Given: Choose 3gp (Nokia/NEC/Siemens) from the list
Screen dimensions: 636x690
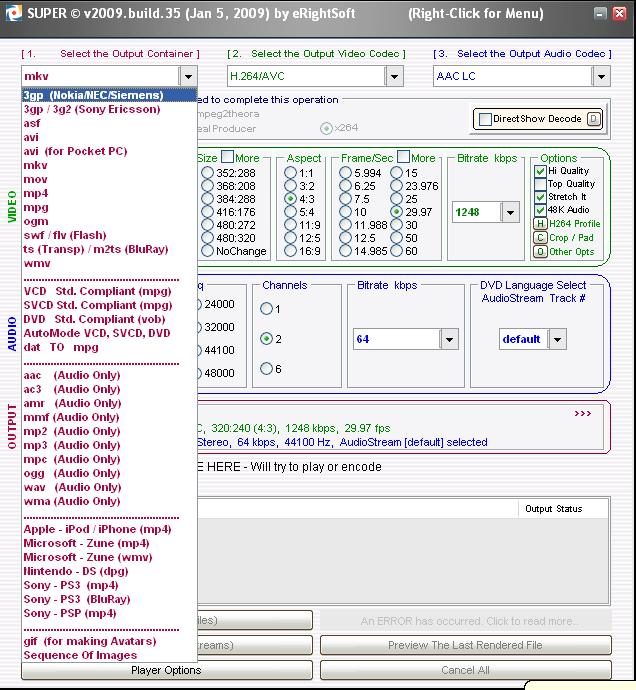Looking at the screenshot, I should [x=109, y=95].
